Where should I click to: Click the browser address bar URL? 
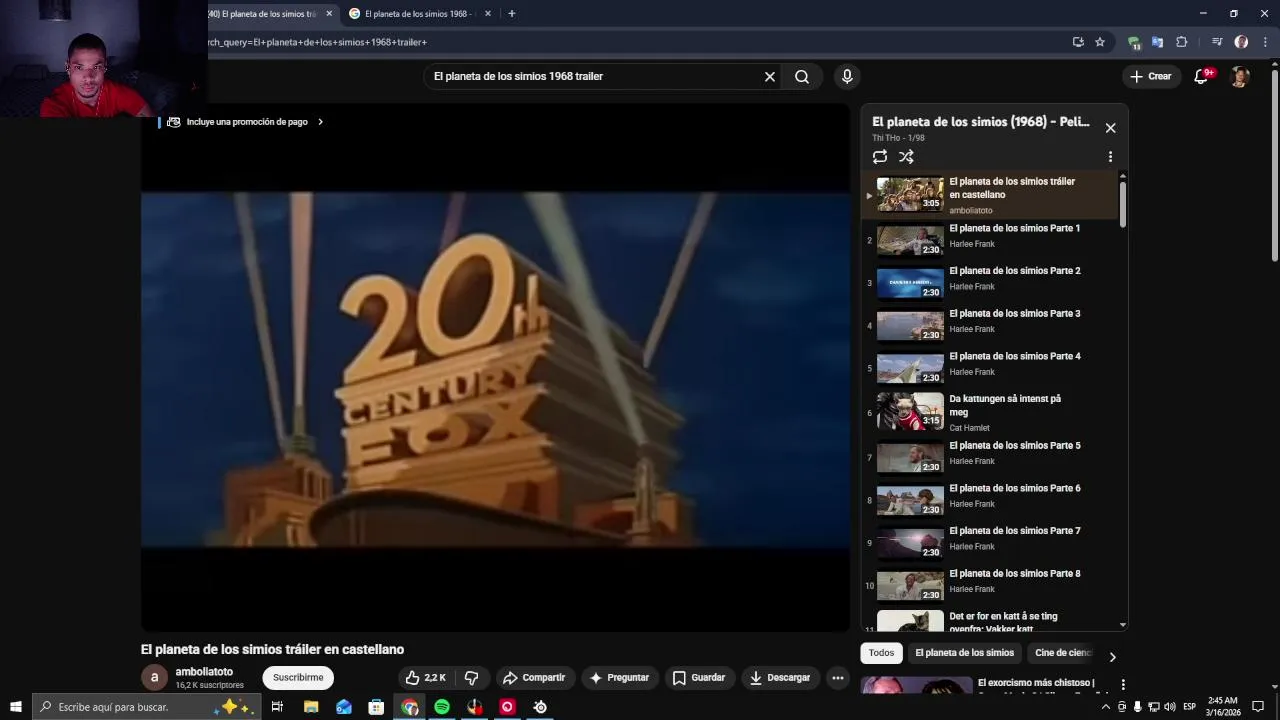(630, 42)
